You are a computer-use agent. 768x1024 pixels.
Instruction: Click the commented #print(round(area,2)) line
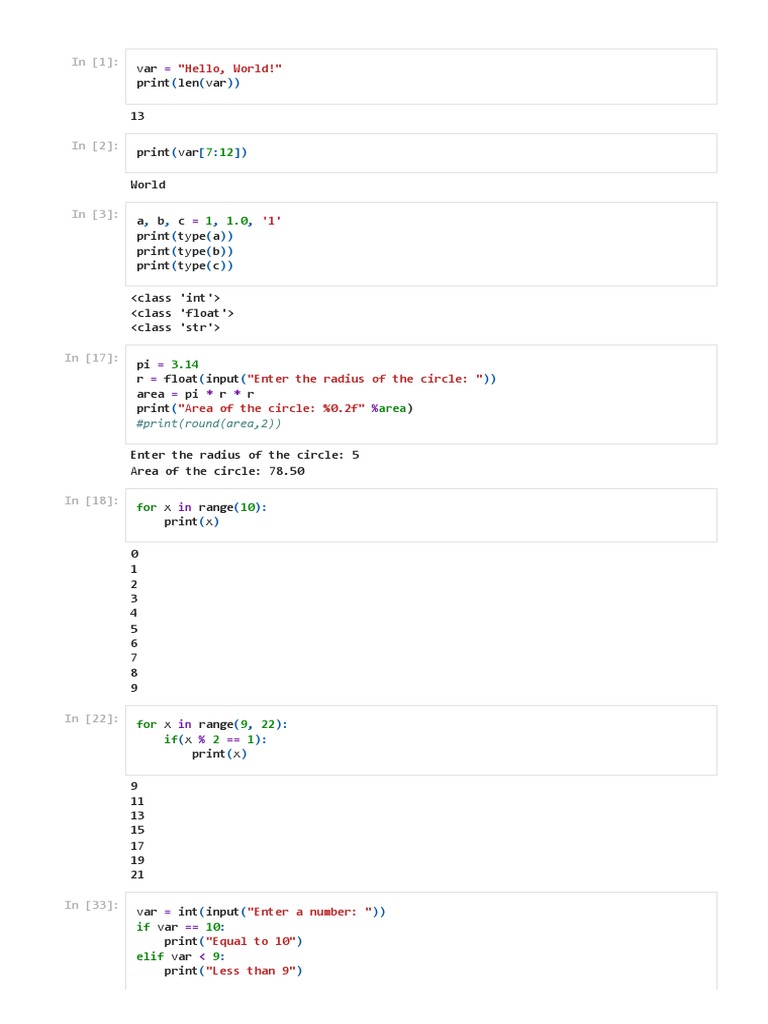[x=209, y=423]
